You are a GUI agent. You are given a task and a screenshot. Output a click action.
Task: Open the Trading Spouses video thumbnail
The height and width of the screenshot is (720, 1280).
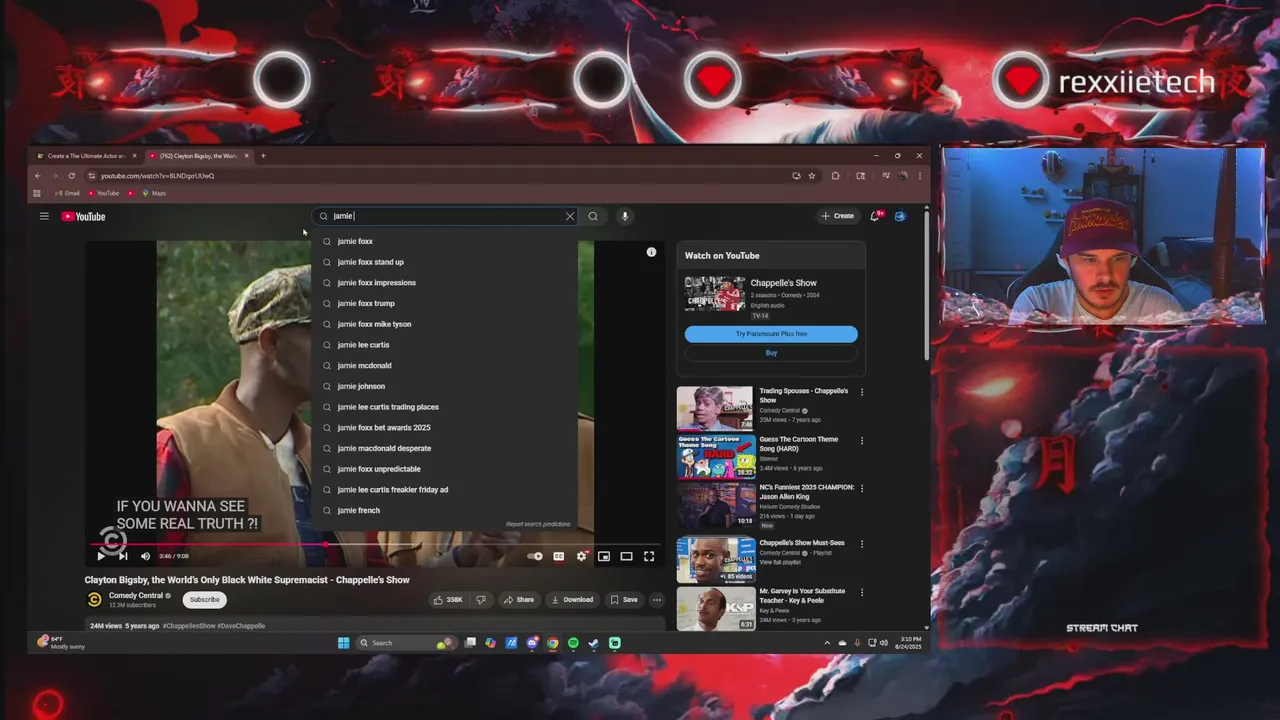715,409
